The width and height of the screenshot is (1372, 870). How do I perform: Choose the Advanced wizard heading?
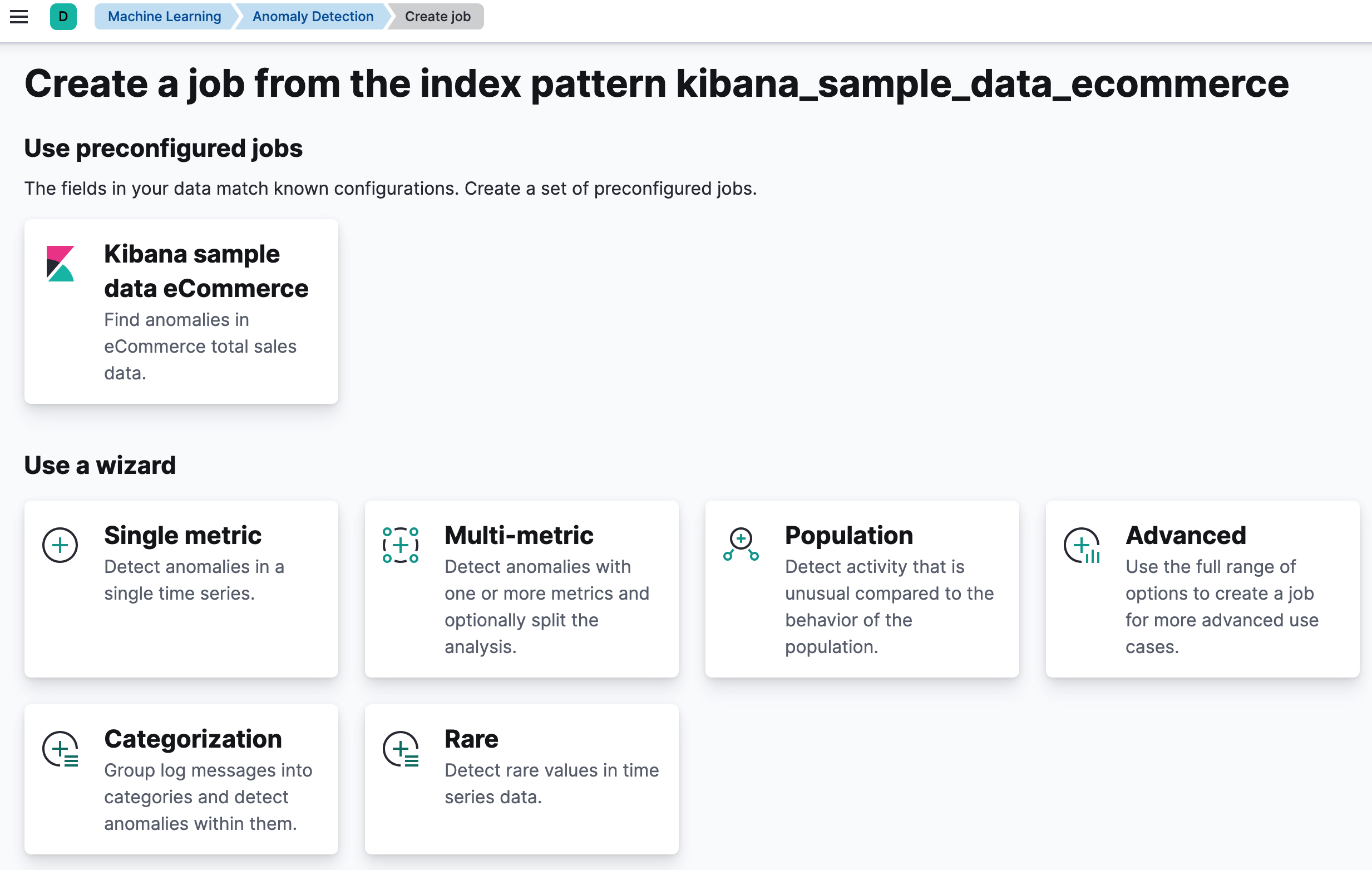1185,535
